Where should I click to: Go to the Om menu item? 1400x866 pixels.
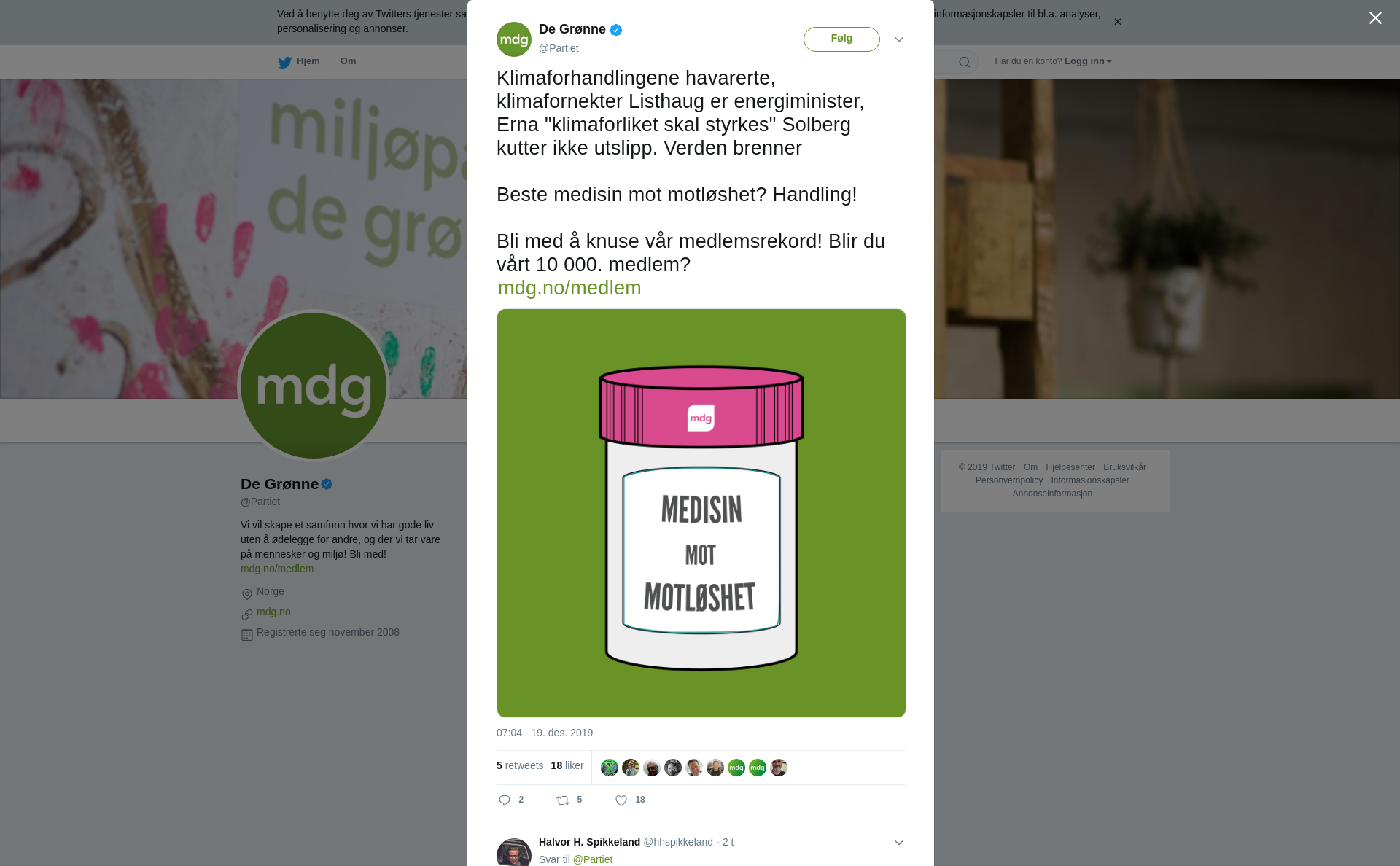point(348,61)
